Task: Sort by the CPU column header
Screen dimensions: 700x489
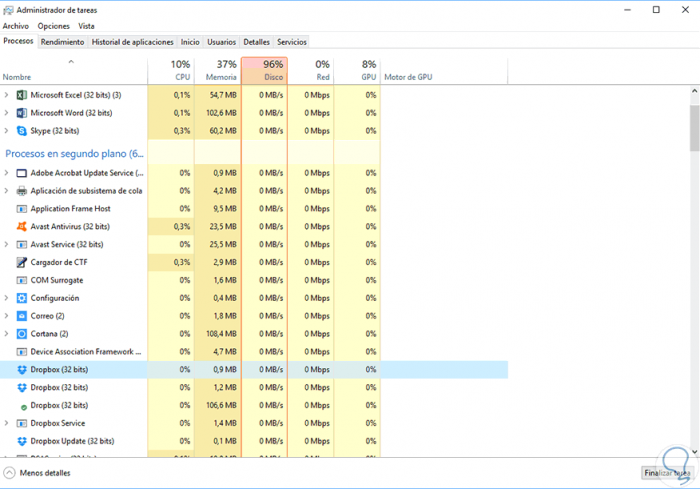Action: click(x=171, y=71)
